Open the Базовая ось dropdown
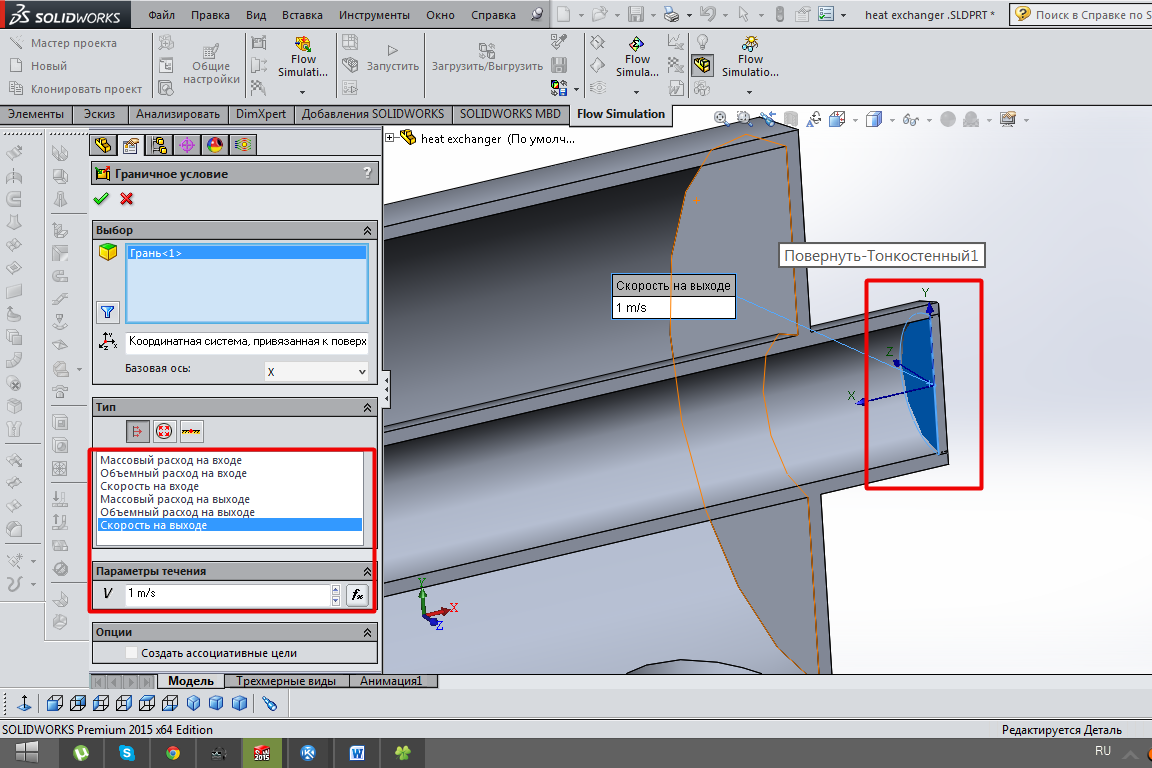 coord(316,372)
